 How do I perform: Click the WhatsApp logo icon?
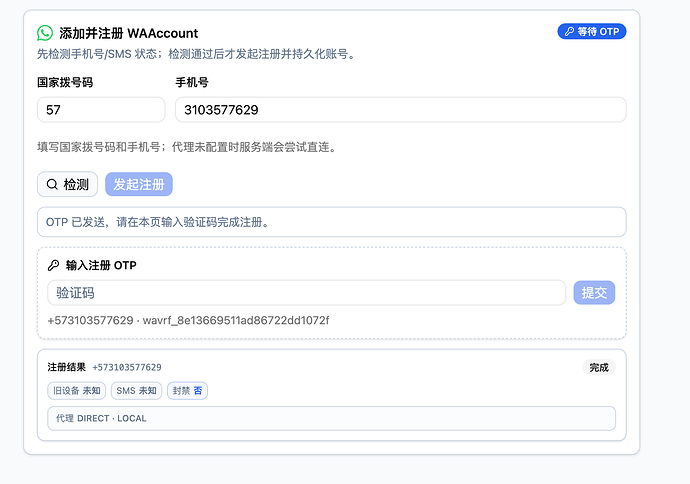(x=45, y=33)
